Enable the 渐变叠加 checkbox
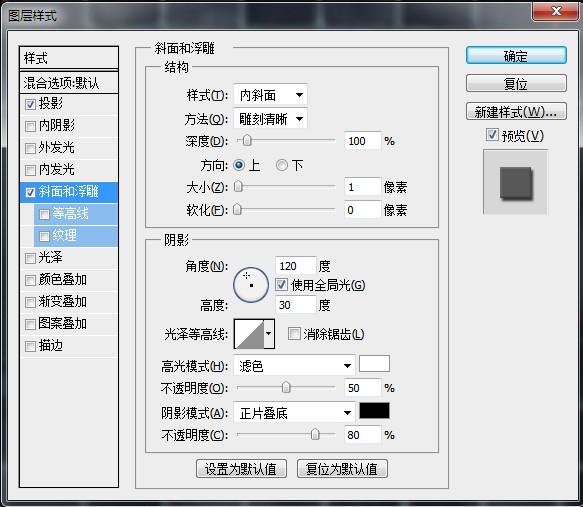The image size is (583, 507). pyautogui.click(x=30, y=302)
